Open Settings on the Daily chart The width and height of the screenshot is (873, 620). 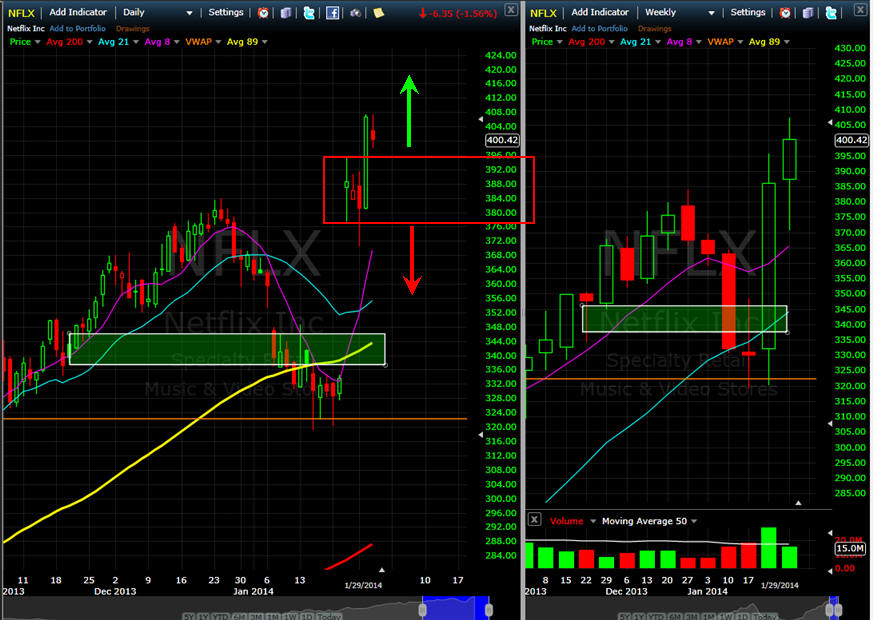[225, 13]
